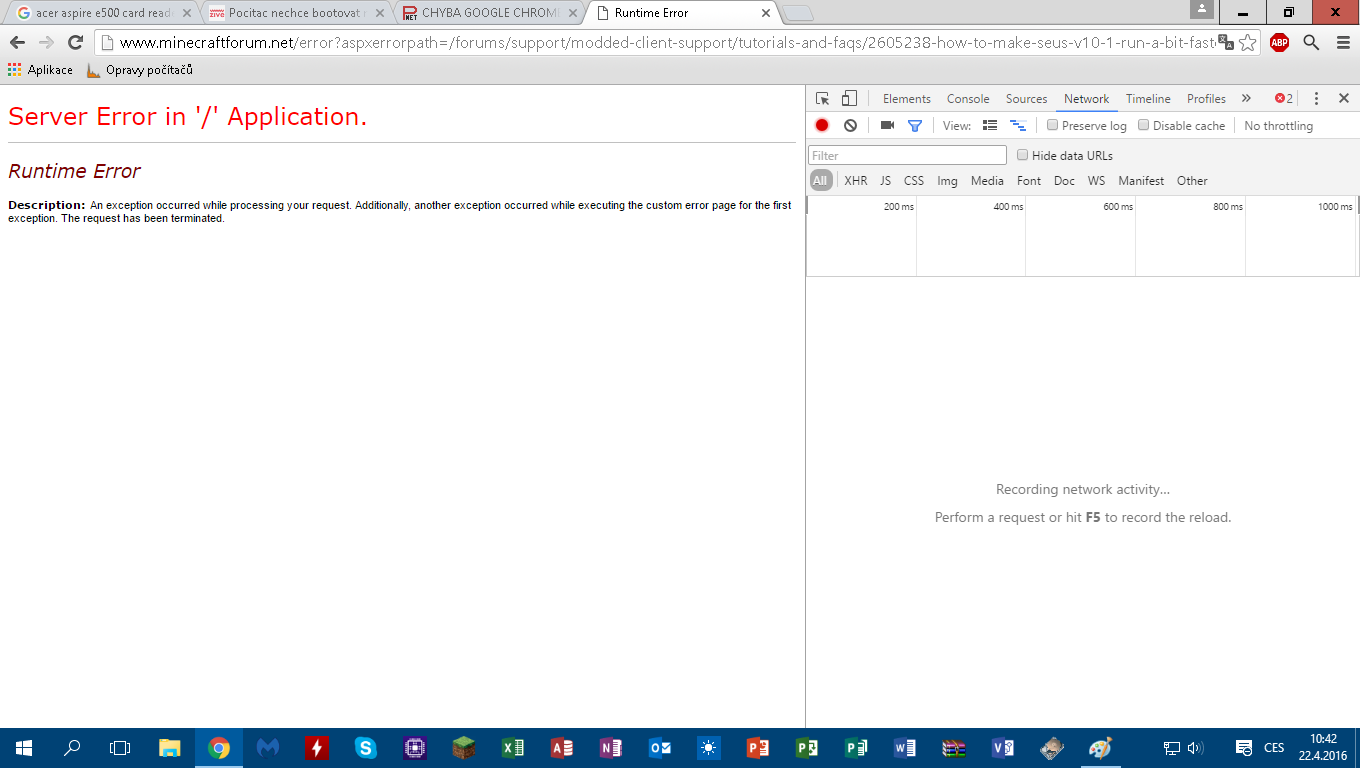The width and height of the screenshot is (1360, 768).
Task: Click the 200 ms timeline marker
Action: 898,207
